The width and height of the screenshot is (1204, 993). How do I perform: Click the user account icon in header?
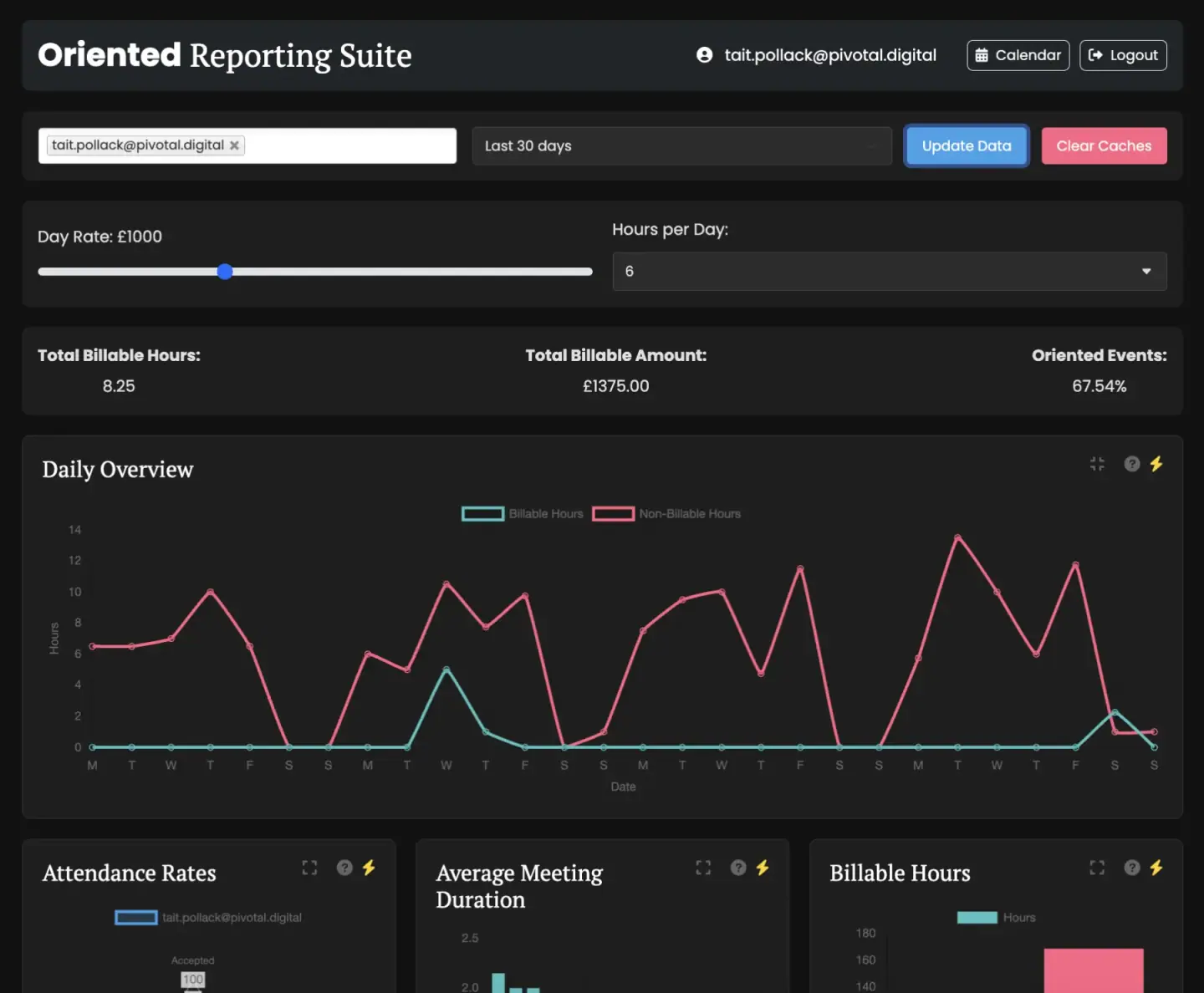705,55
